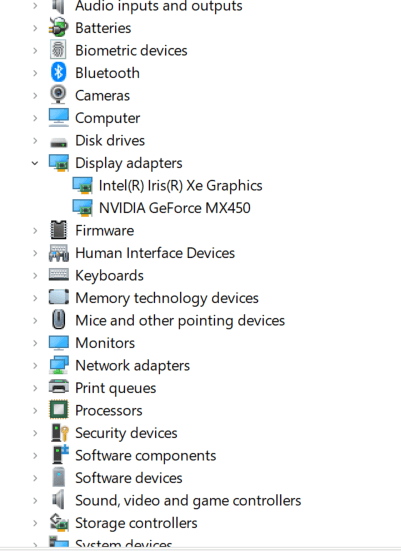This screenshot has height=551, width=401.
Task: Expand the Batteries node arrow
Action: point(35,28)
